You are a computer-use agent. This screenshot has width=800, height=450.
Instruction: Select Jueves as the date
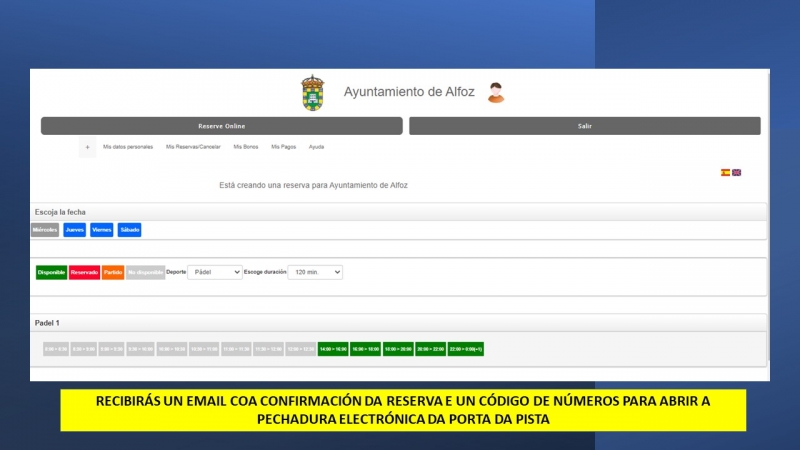tap(74, 230)
